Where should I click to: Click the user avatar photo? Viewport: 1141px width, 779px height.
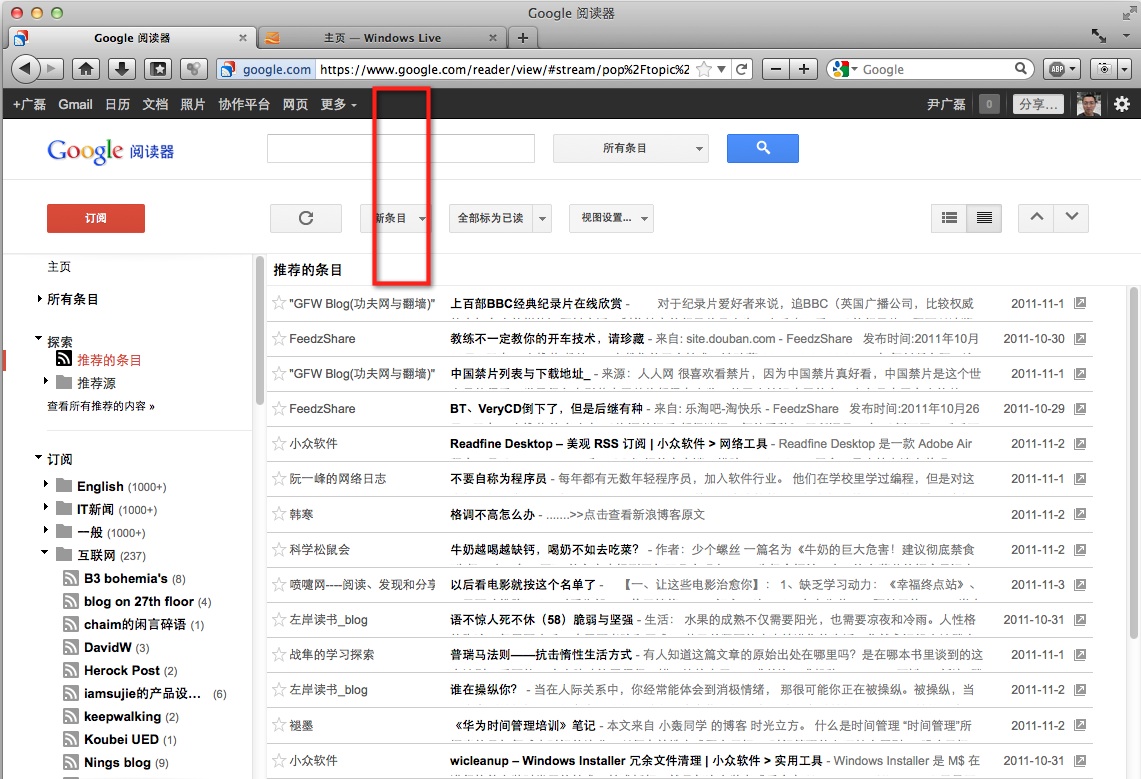[1089, 104]
